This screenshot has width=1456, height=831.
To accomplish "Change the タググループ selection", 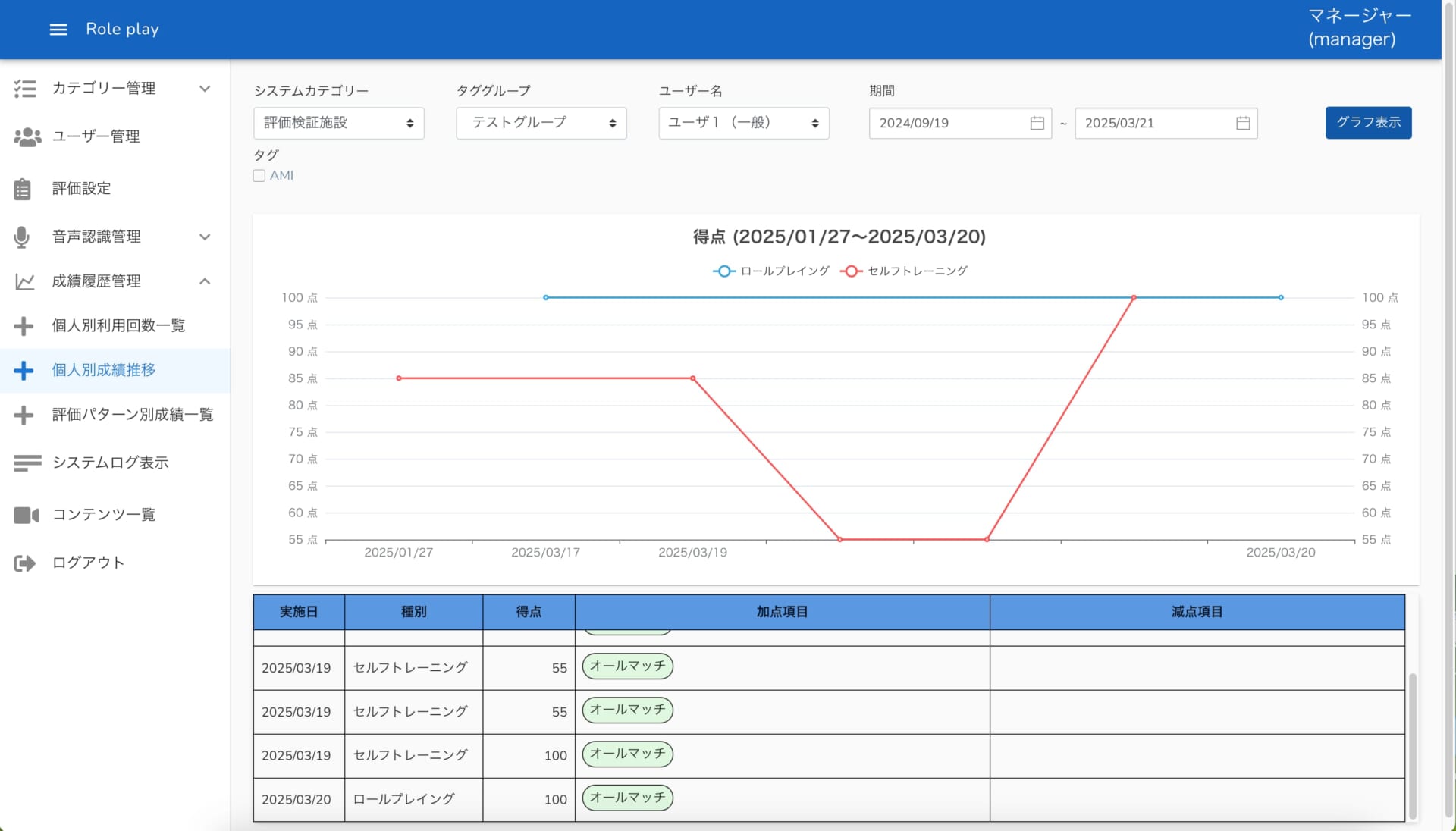I will (541, 123).
